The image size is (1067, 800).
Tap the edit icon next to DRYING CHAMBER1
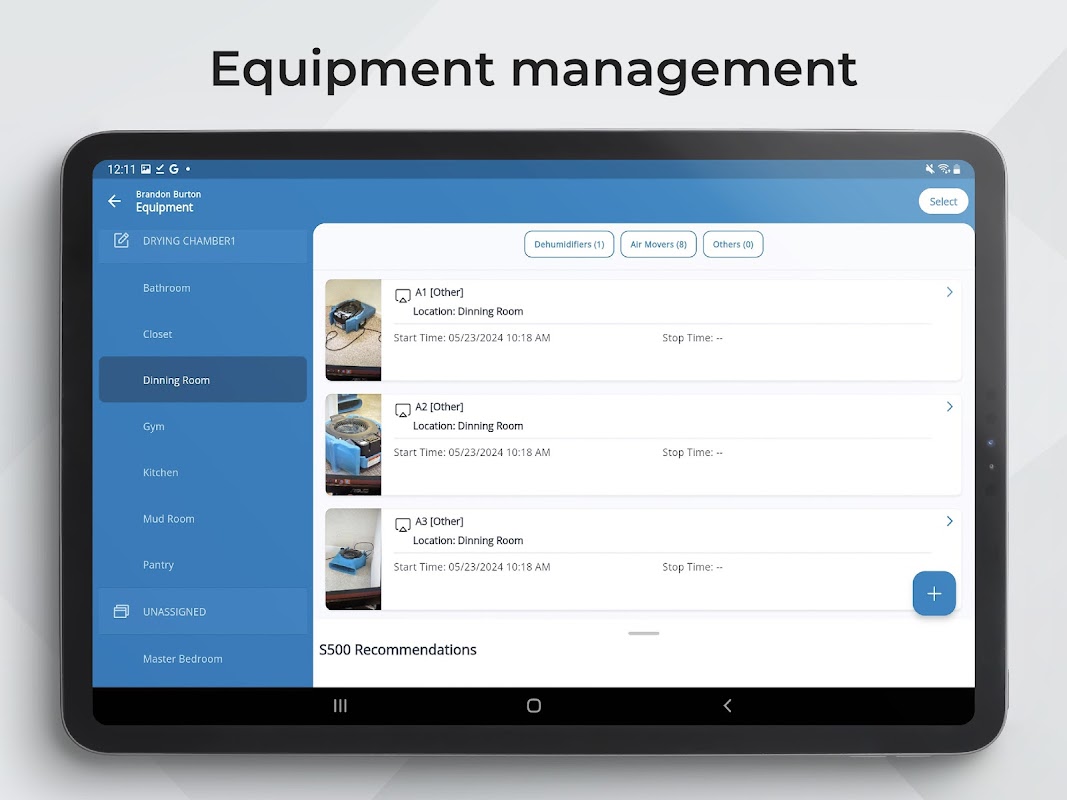tap(121, 240)
